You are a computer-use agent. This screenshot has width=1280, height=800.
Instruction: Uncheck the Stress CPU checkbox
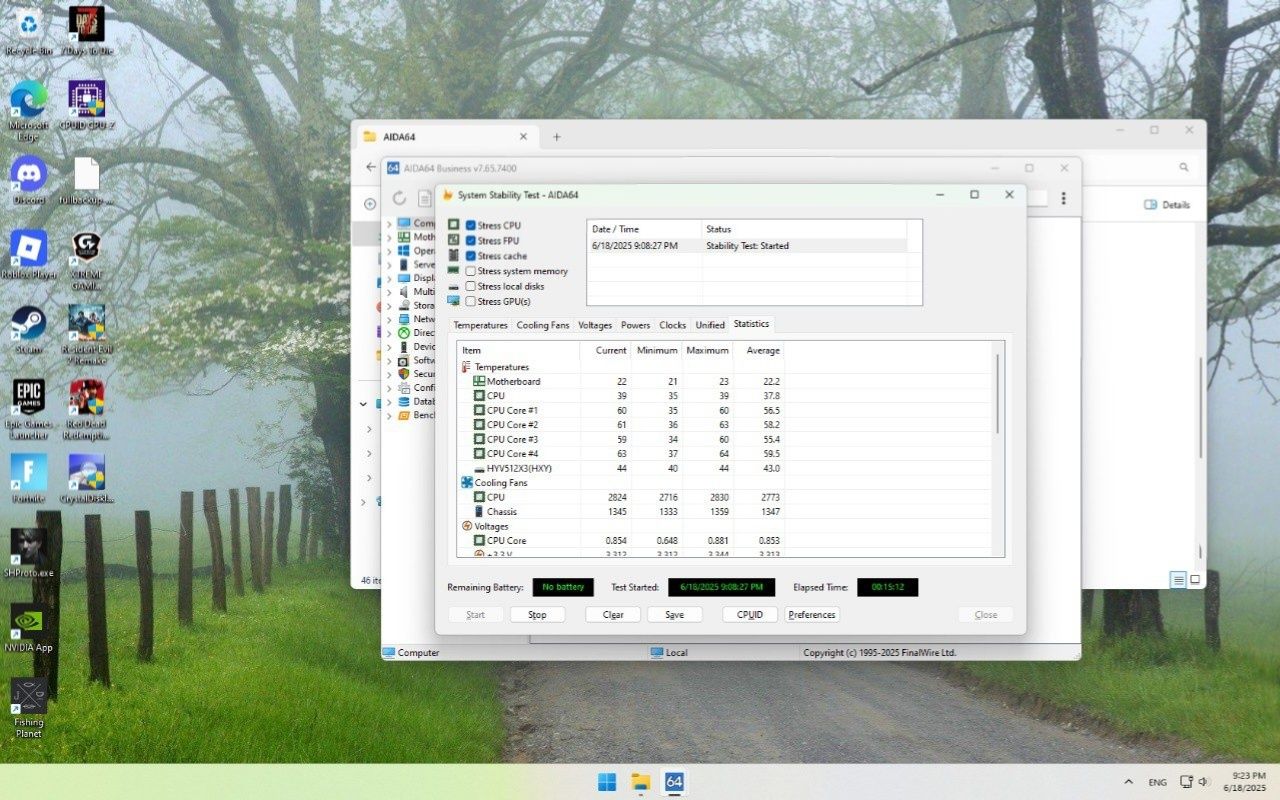[x=470, y=225]
